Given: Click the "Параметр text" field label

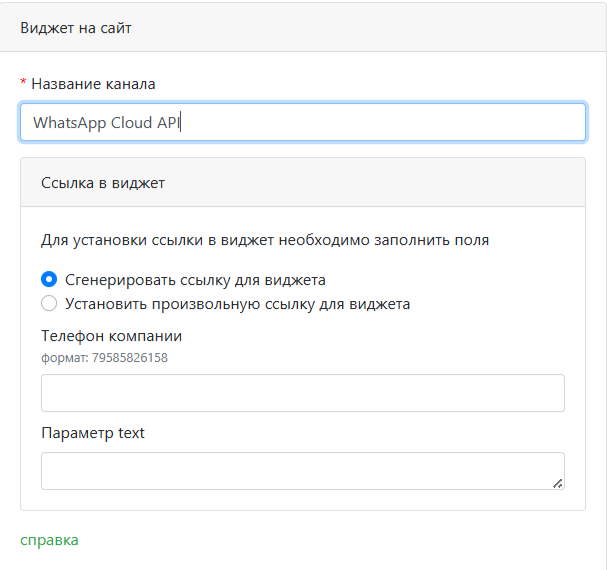Looking at the screenshot, I should pos(93,433).
